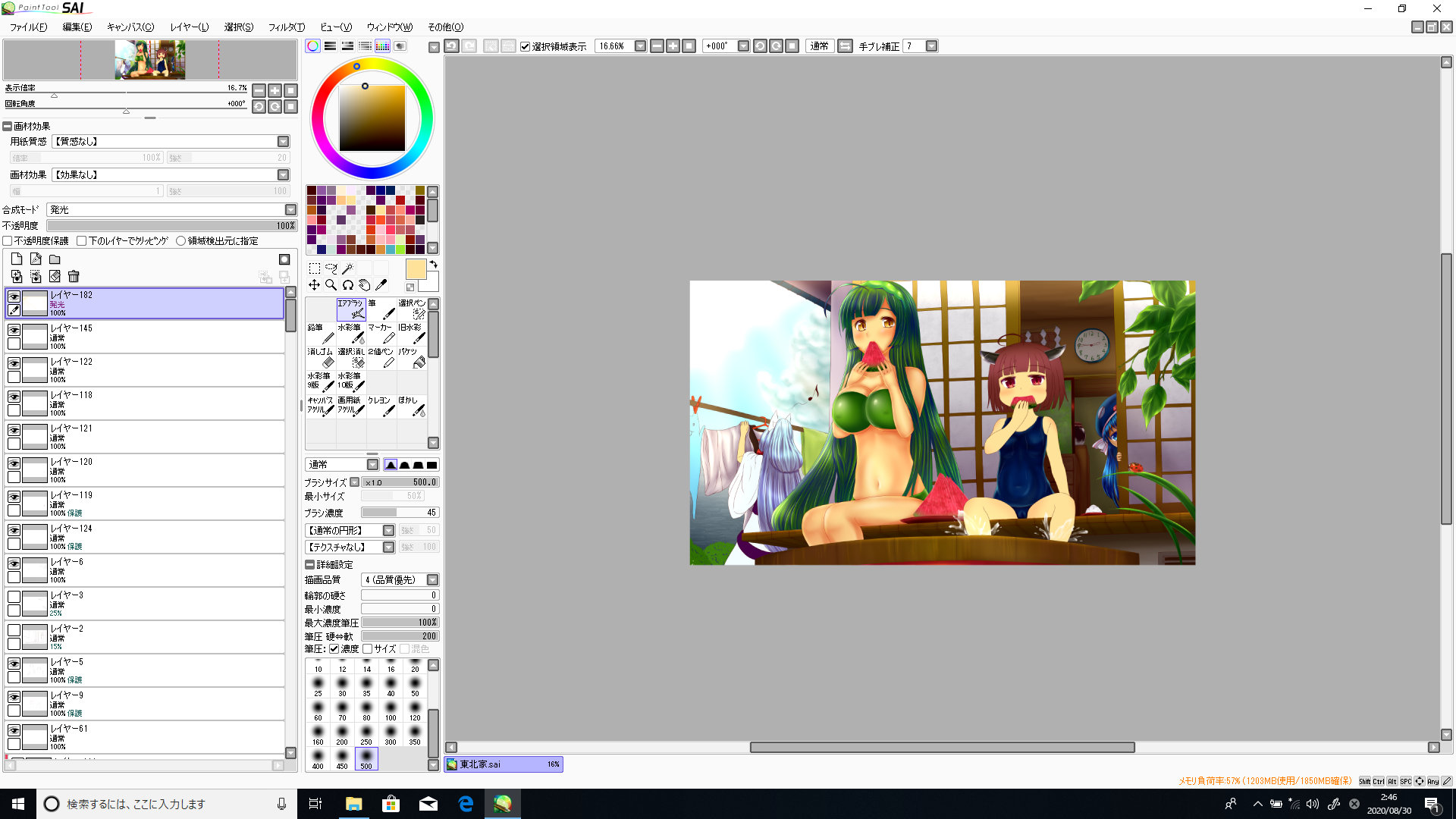This screenshot has height=819, width=1456.
Task: Clear the layer with eraser-page icon
Action: 55,277
